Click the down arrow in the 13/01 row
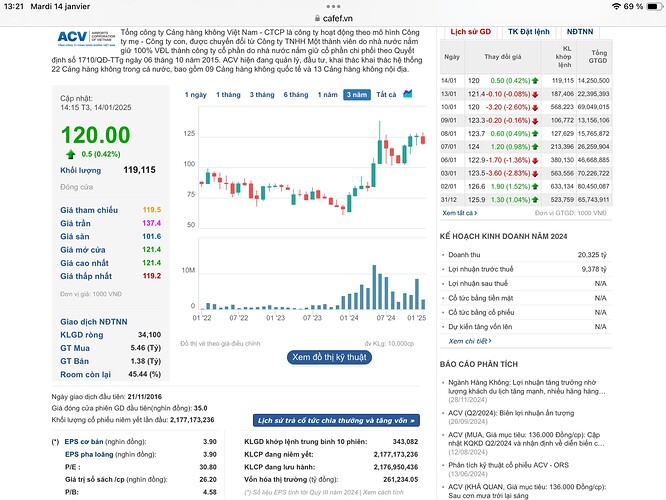The height and width of the screenshot is (500, 666). 535,94
